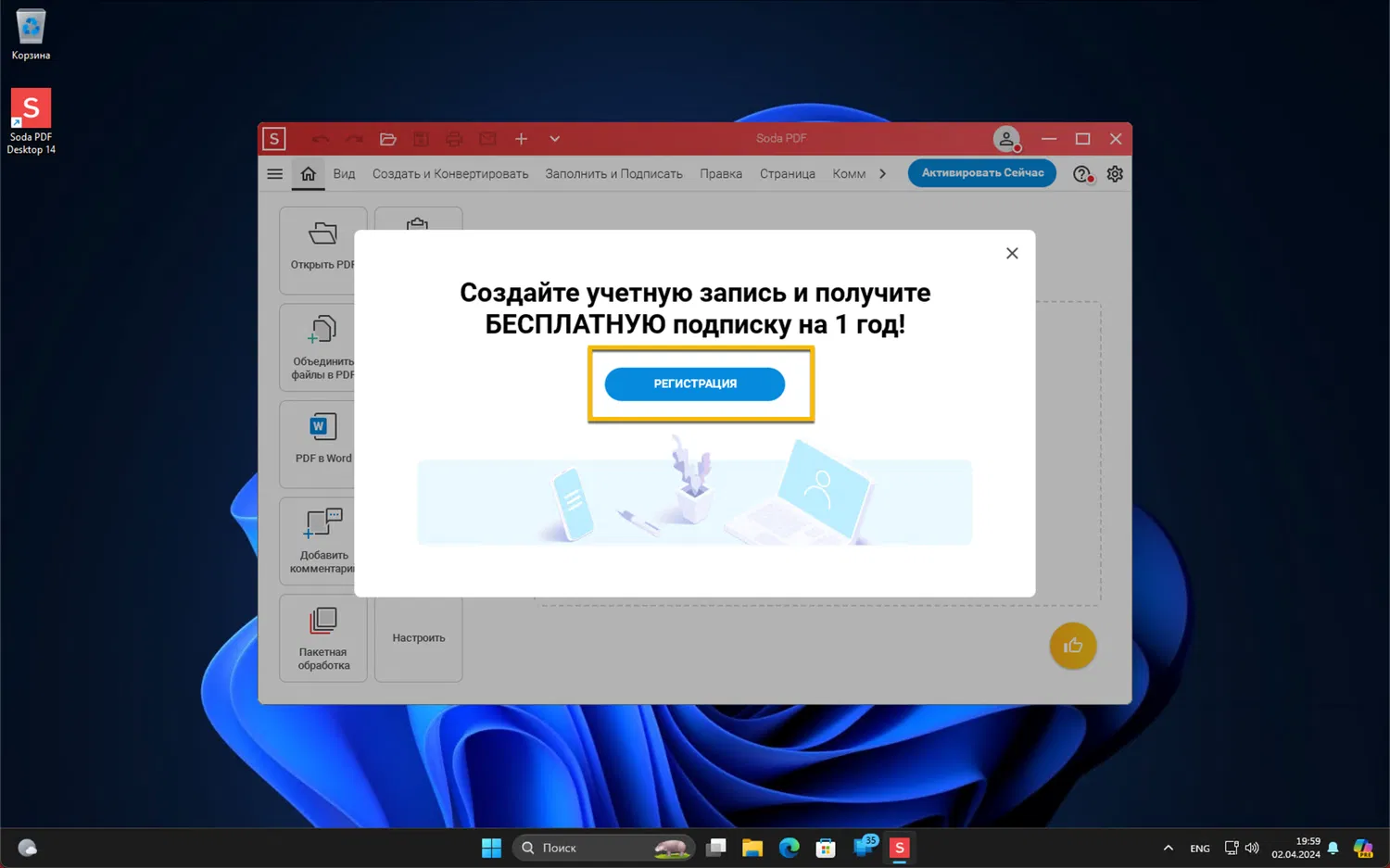This screenshot has width=1390, height=868.
Task: Click the Undo arrow in the title bar
Action: (x=321, y=138)
